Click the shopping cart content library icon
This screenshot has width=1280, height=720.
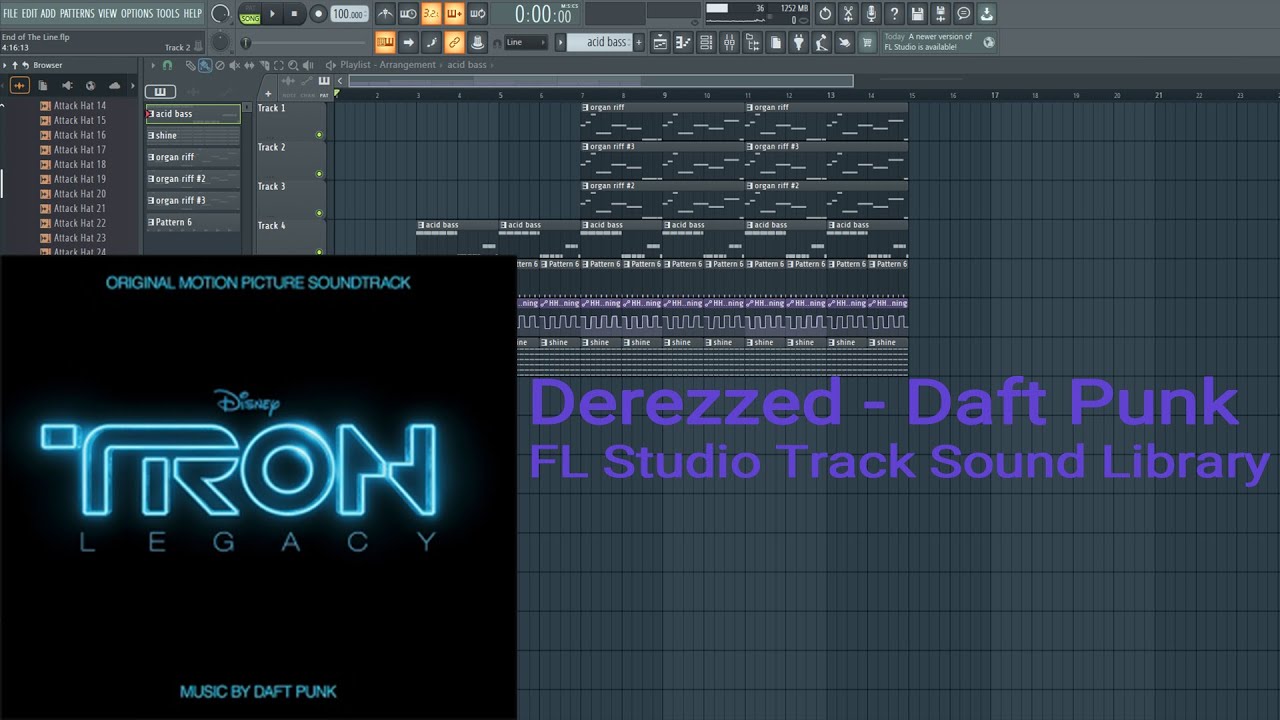tap(867, 42)
